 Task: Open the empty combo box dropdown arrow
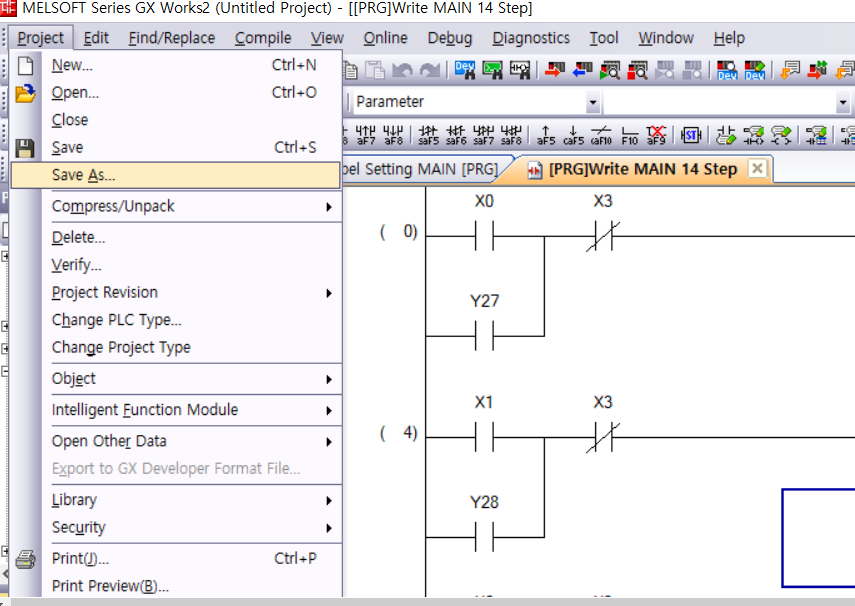click(x=842, y=102)
